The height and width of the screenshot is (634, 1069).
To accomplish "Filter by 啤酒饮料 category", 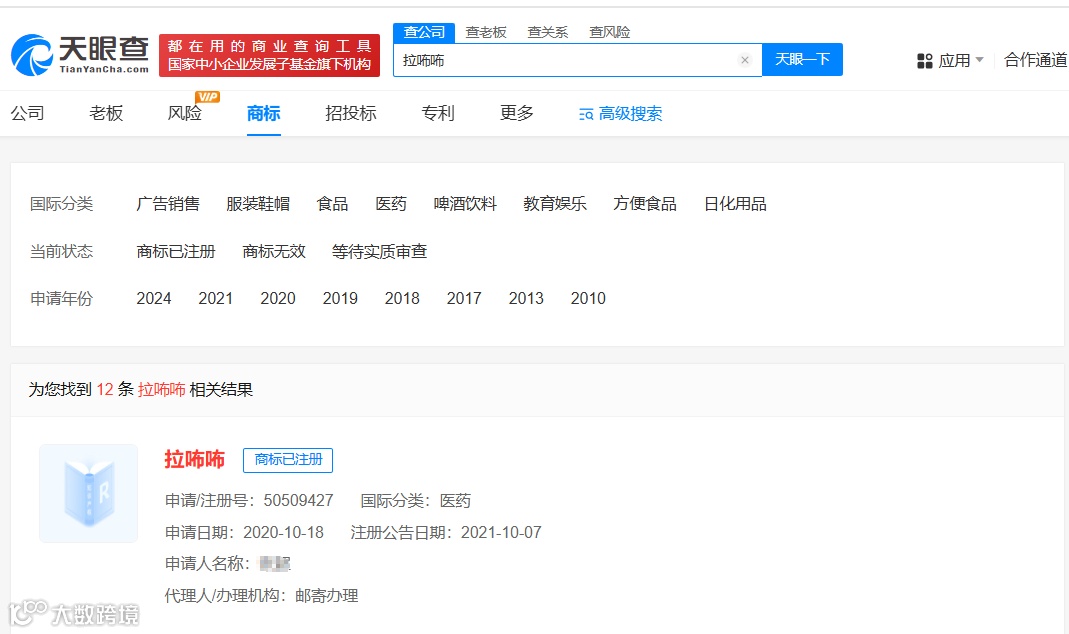I will (x=465, y=204).
